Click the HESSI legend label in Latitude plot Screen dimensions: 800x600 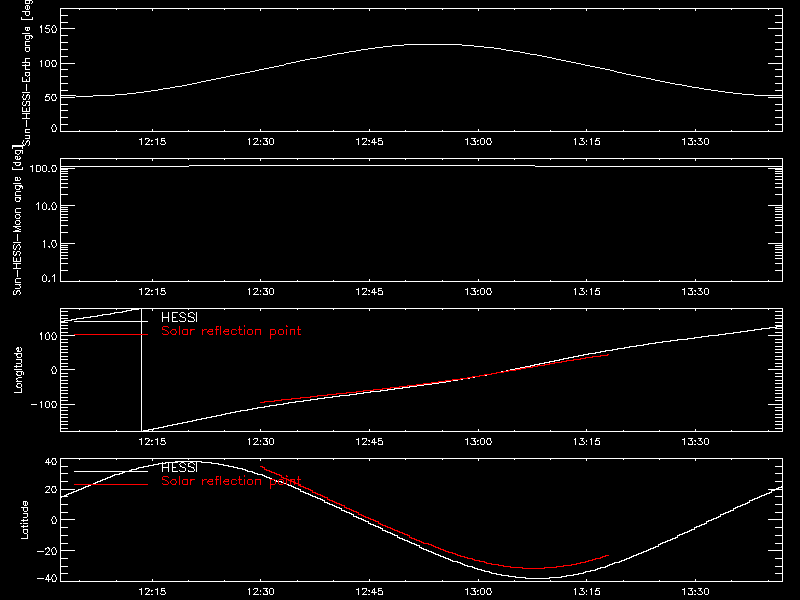[x=180, y=467]
